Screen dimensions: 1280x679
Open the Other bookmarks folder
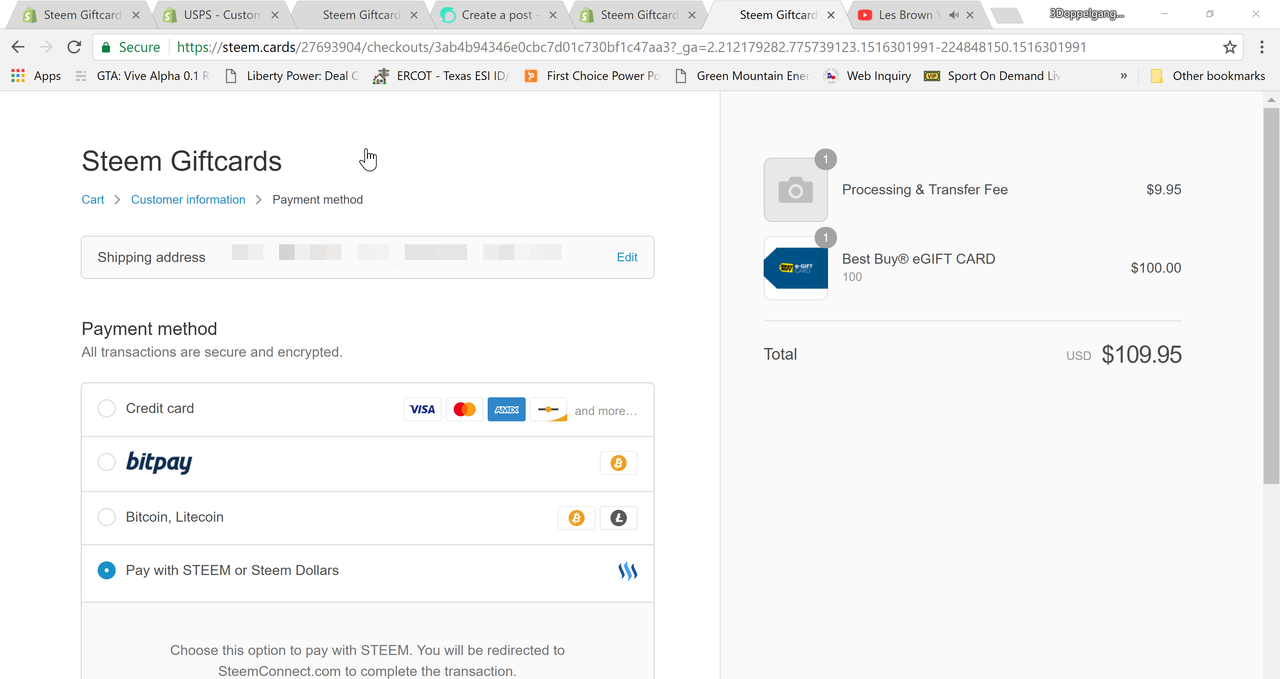(1207, 76)
